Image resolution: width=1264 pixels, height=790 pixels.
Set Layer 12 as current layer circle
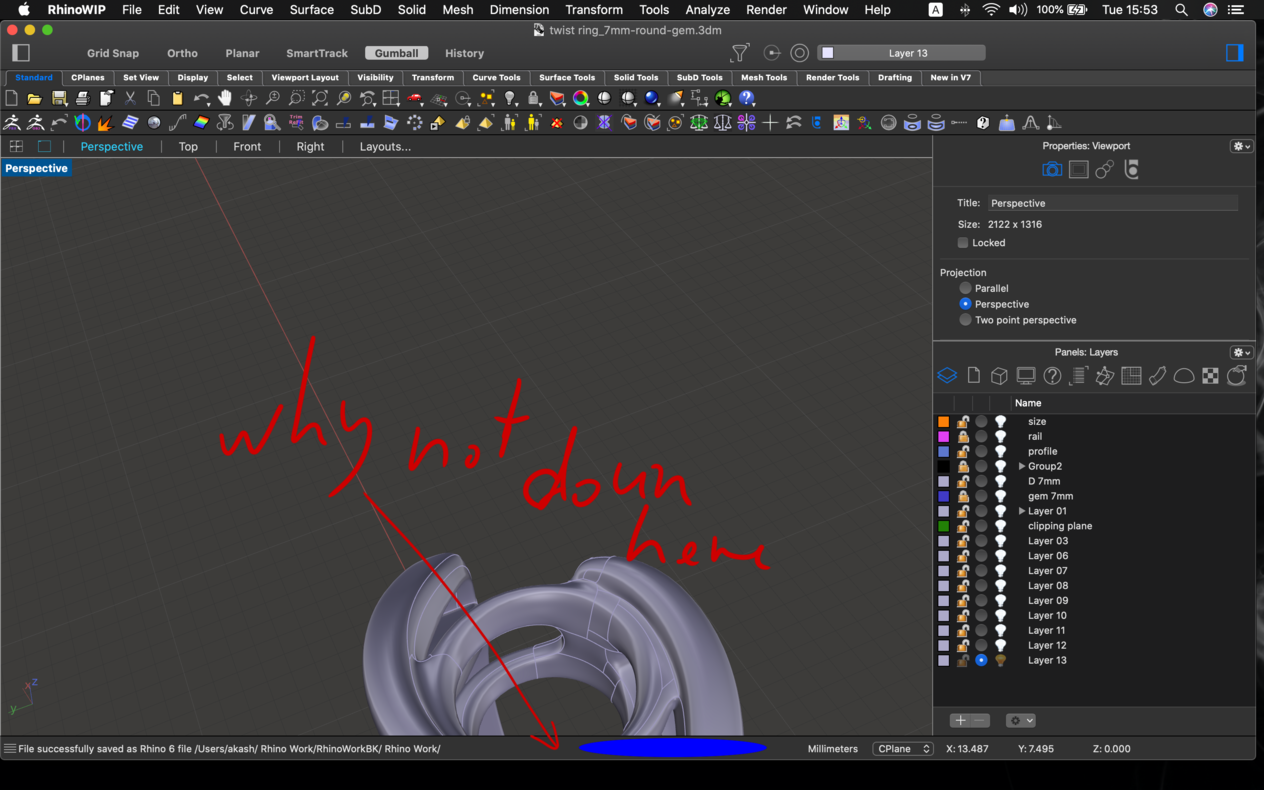[x=981, y=646]
